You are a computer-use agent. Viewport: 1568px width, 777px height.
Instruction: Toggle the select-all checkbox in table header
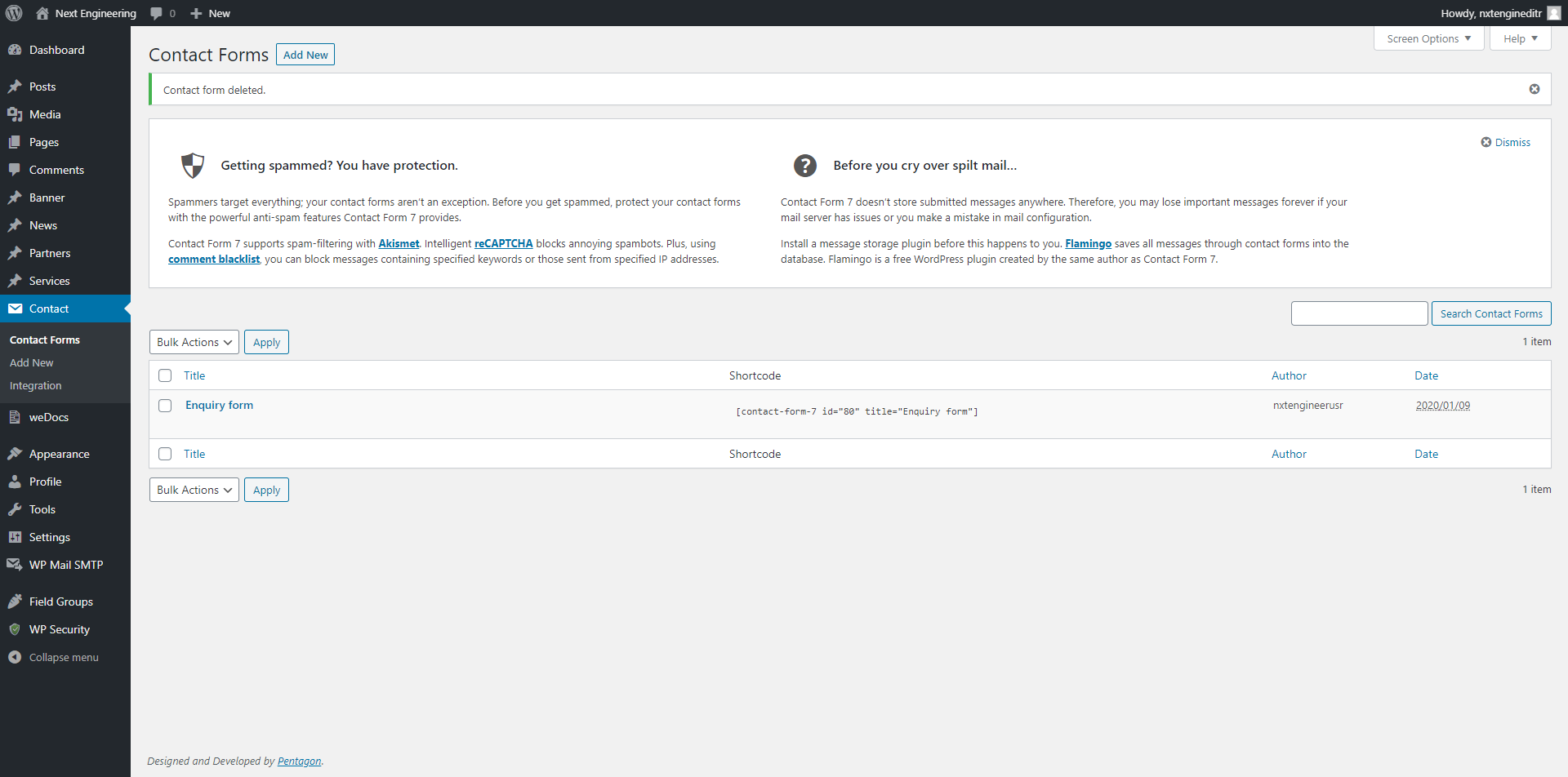tap(165, 375)
